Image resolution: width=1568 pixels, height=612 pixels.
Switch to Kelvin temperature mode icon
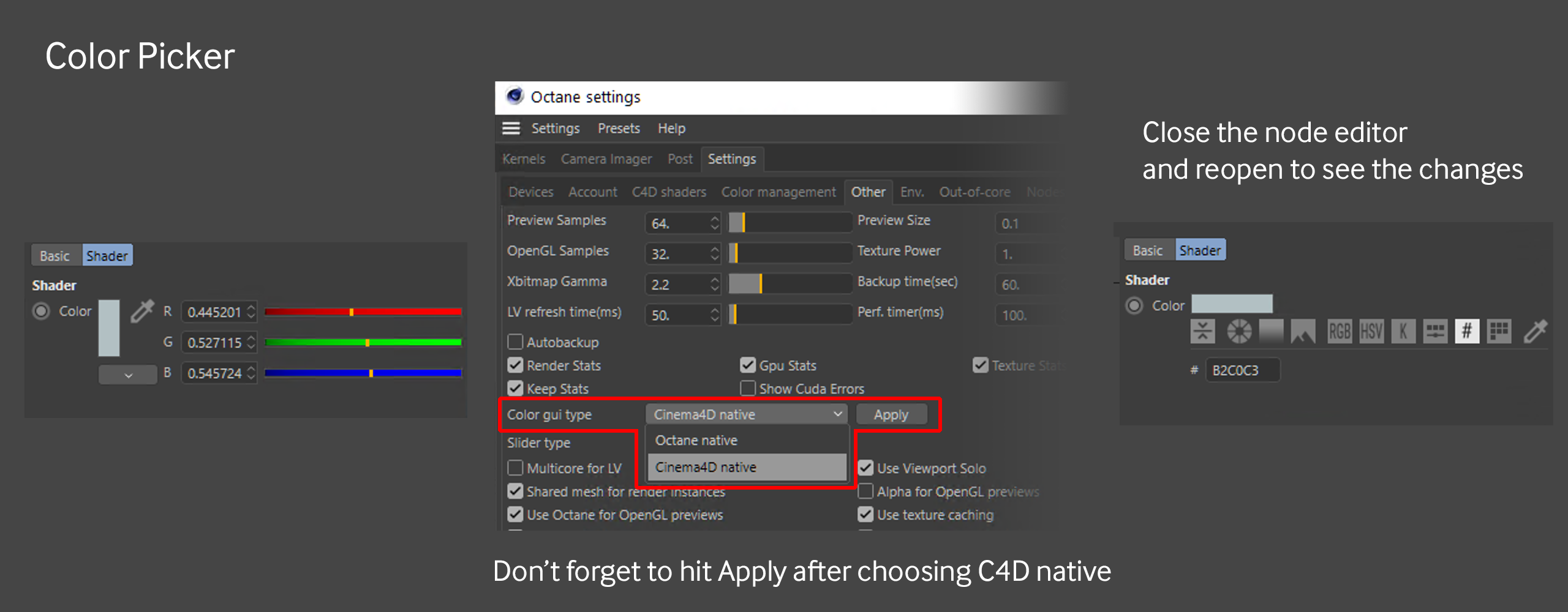click(1403, 332)
